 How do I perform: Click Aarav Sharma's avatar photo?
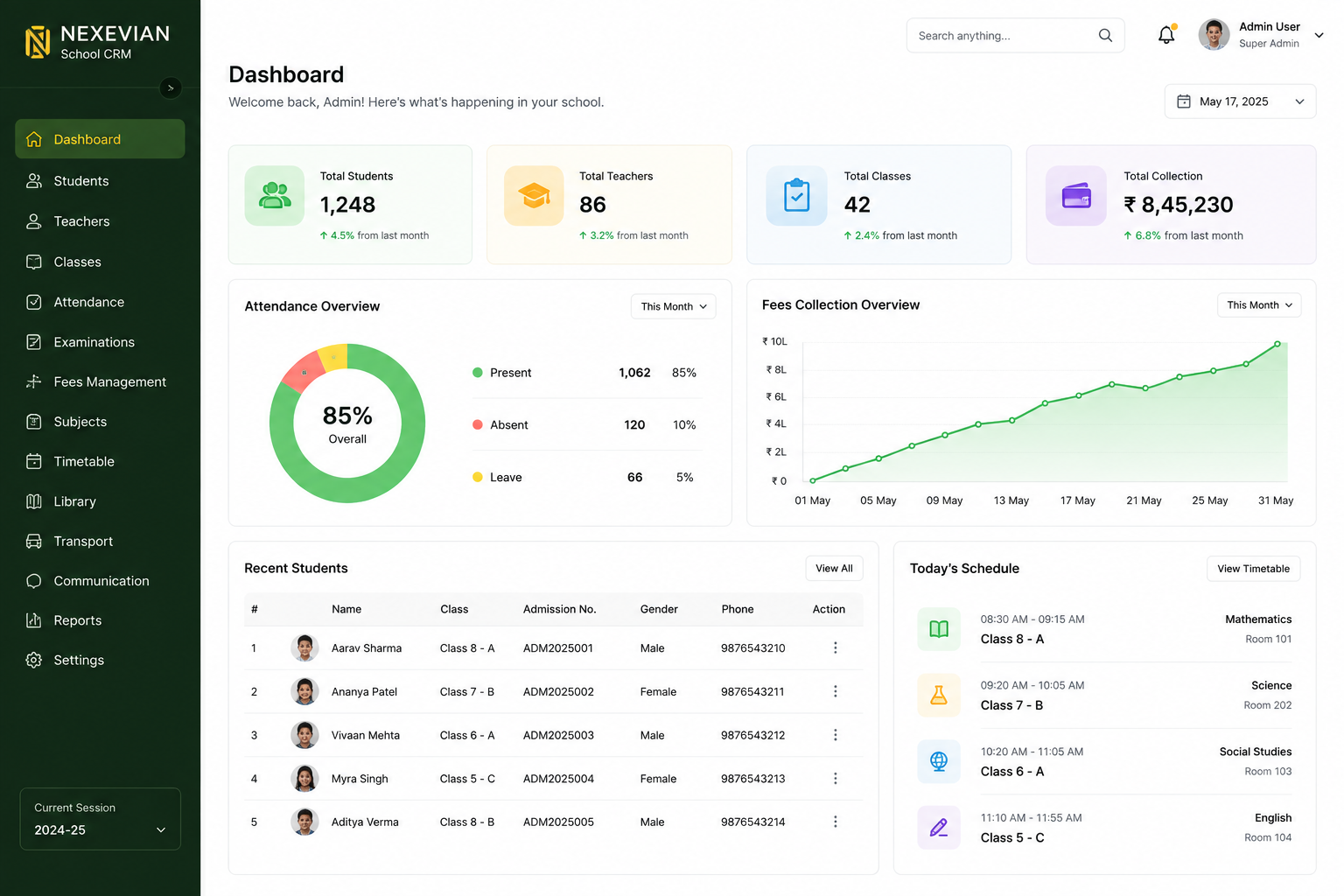click(304, 648)
